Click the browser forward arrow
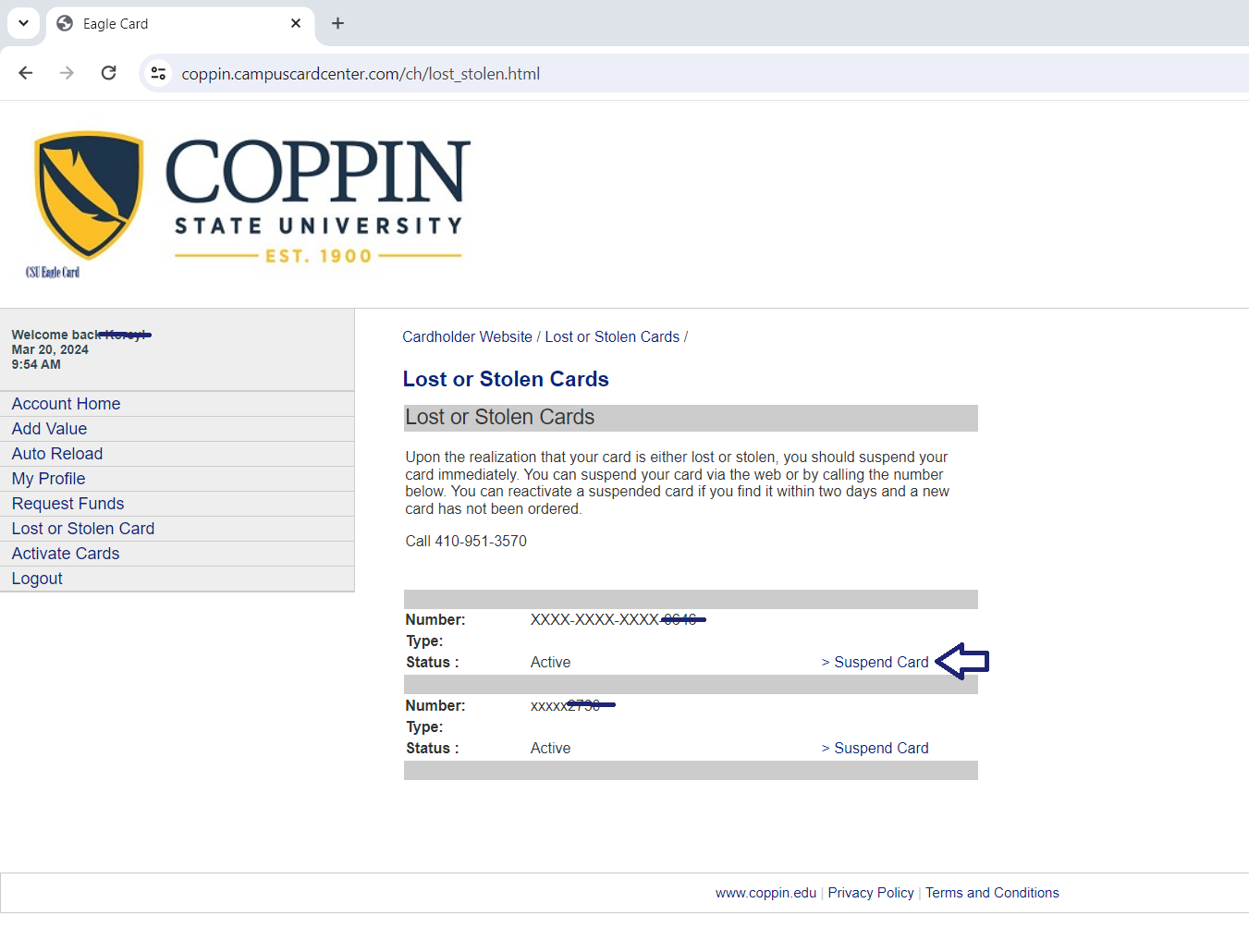 67,73
